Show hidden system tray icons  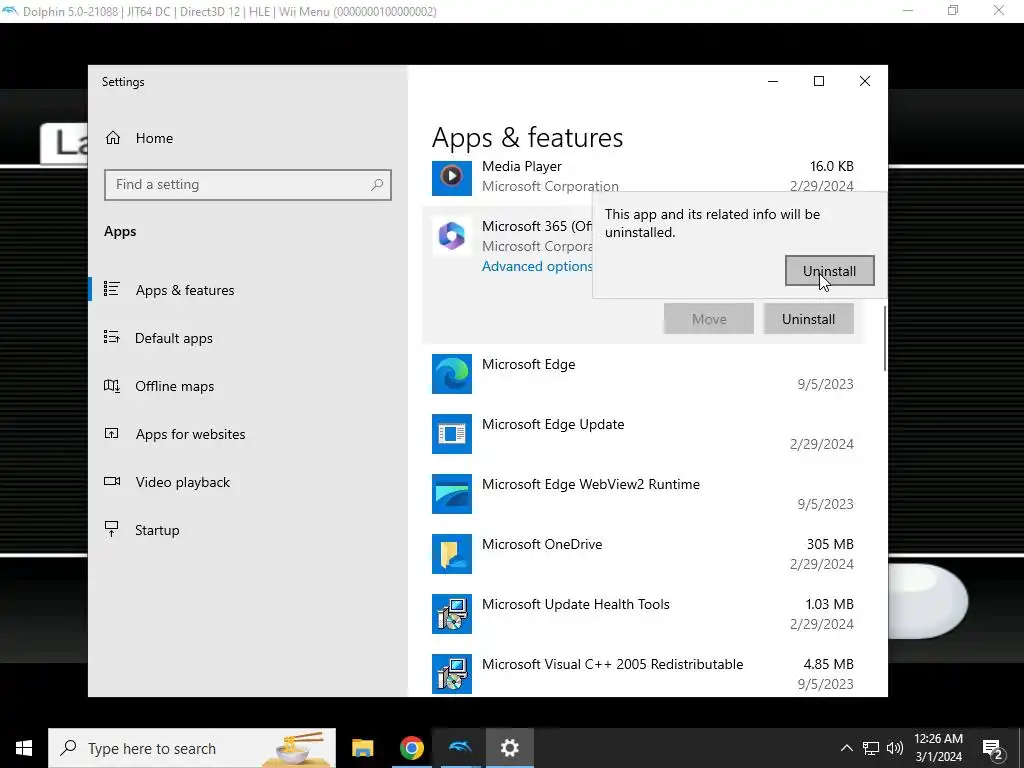pos(846,748)
